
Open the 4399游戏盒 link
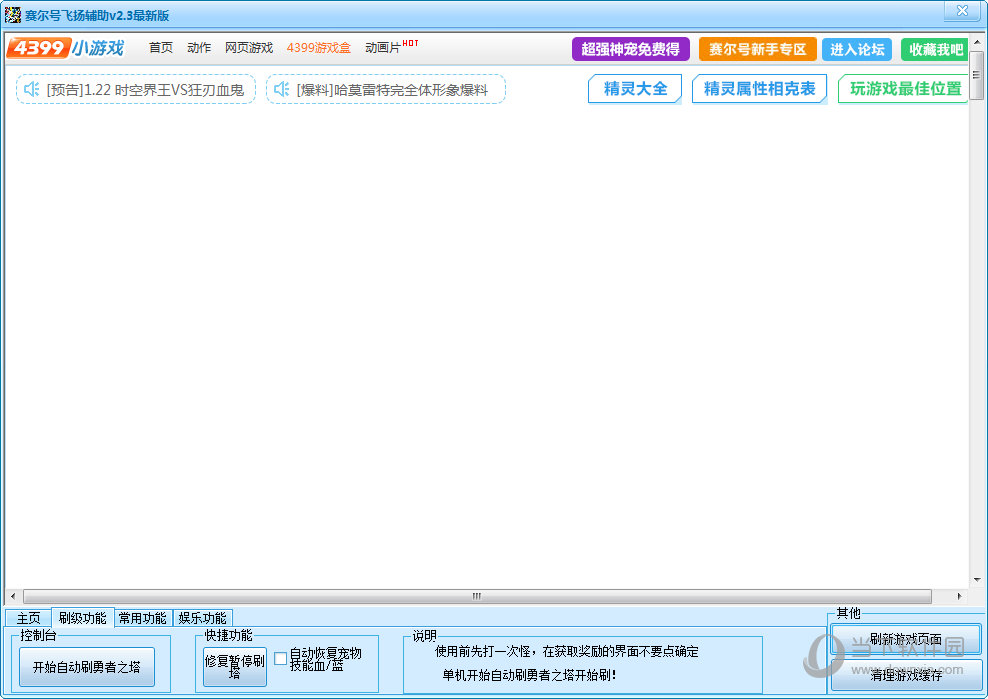coord(319,48)
